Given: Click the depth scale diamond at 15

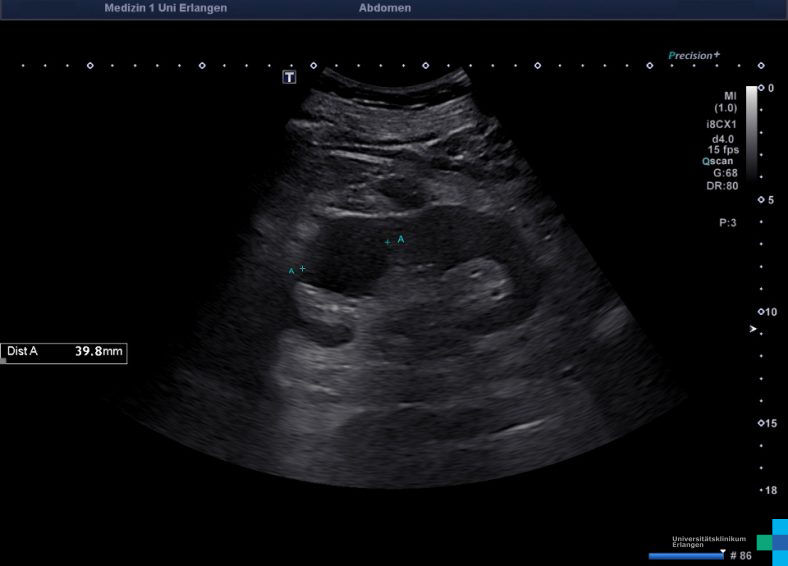Looking at the screenshot, I should 762,423.
